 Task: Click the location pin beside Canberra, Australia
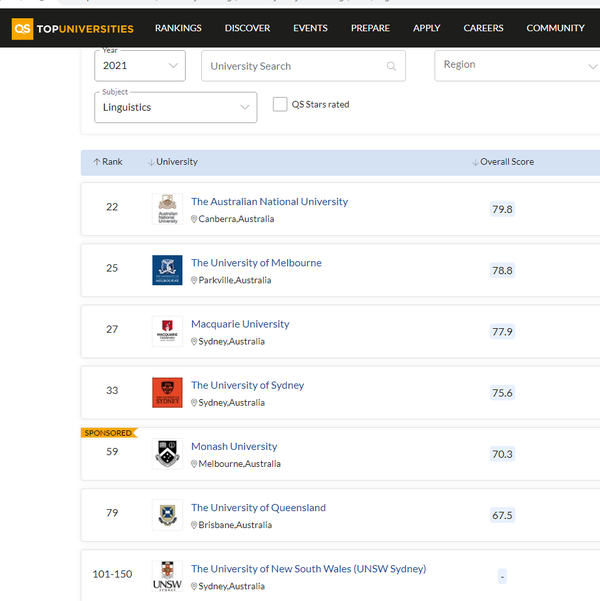click(194, 219)
